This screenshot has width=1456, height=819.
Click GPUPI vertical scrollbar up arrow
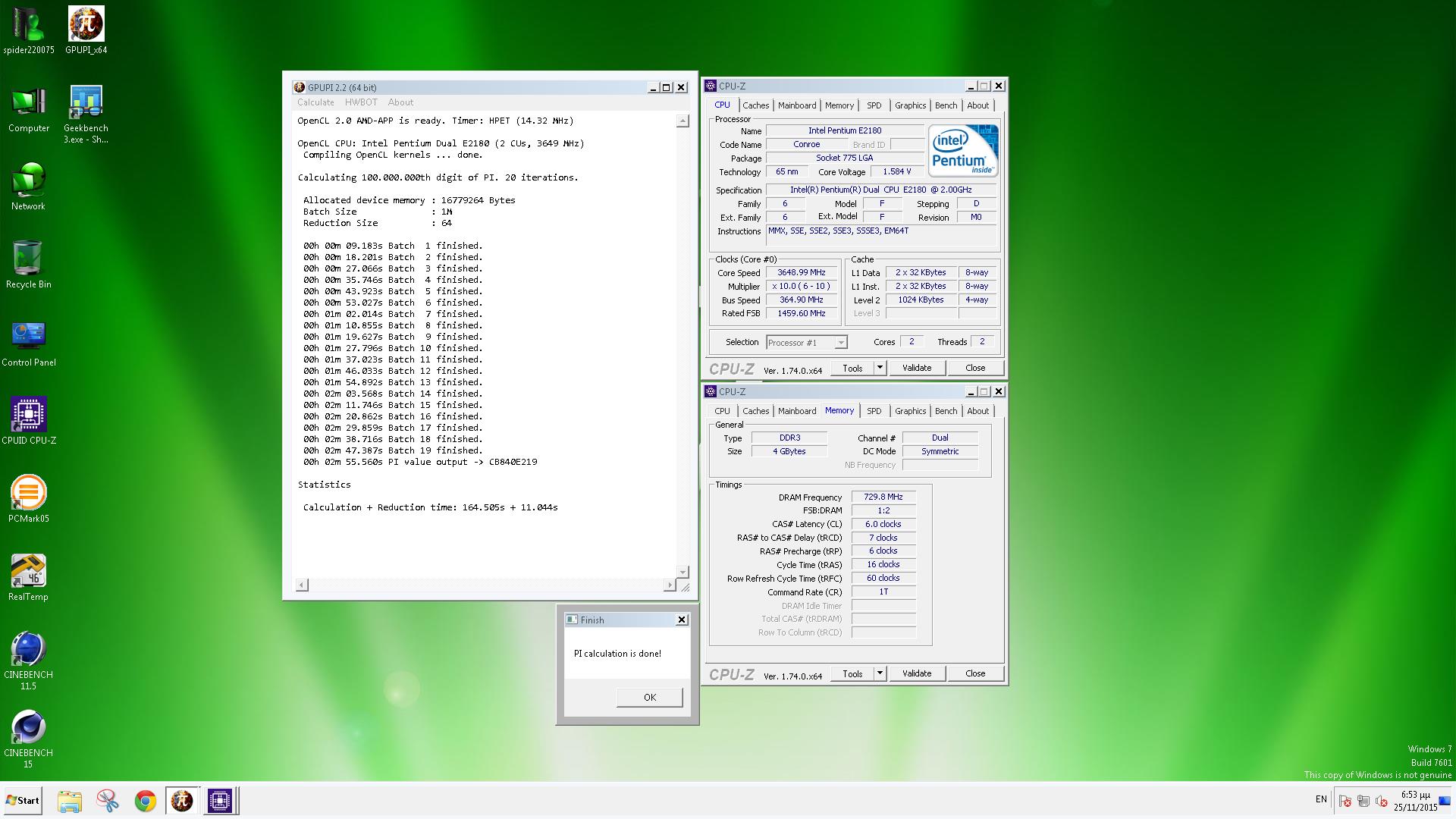(682, 121)
